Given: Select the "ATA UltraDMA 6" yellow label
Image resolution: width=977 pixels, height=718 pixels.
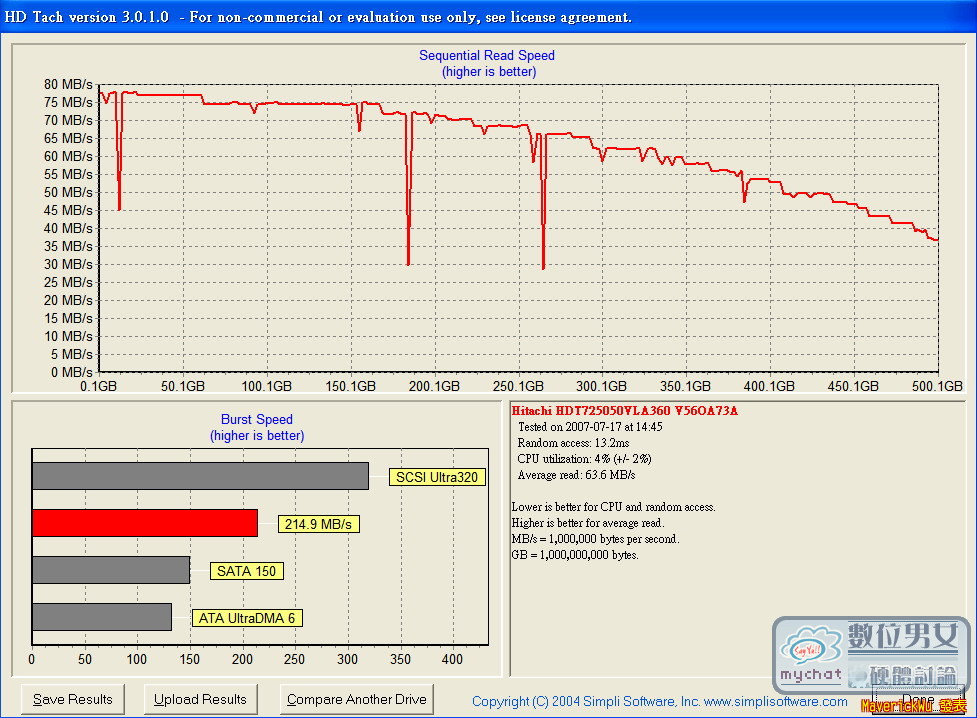Looking at the screenshot, I should tap(247, 618).
